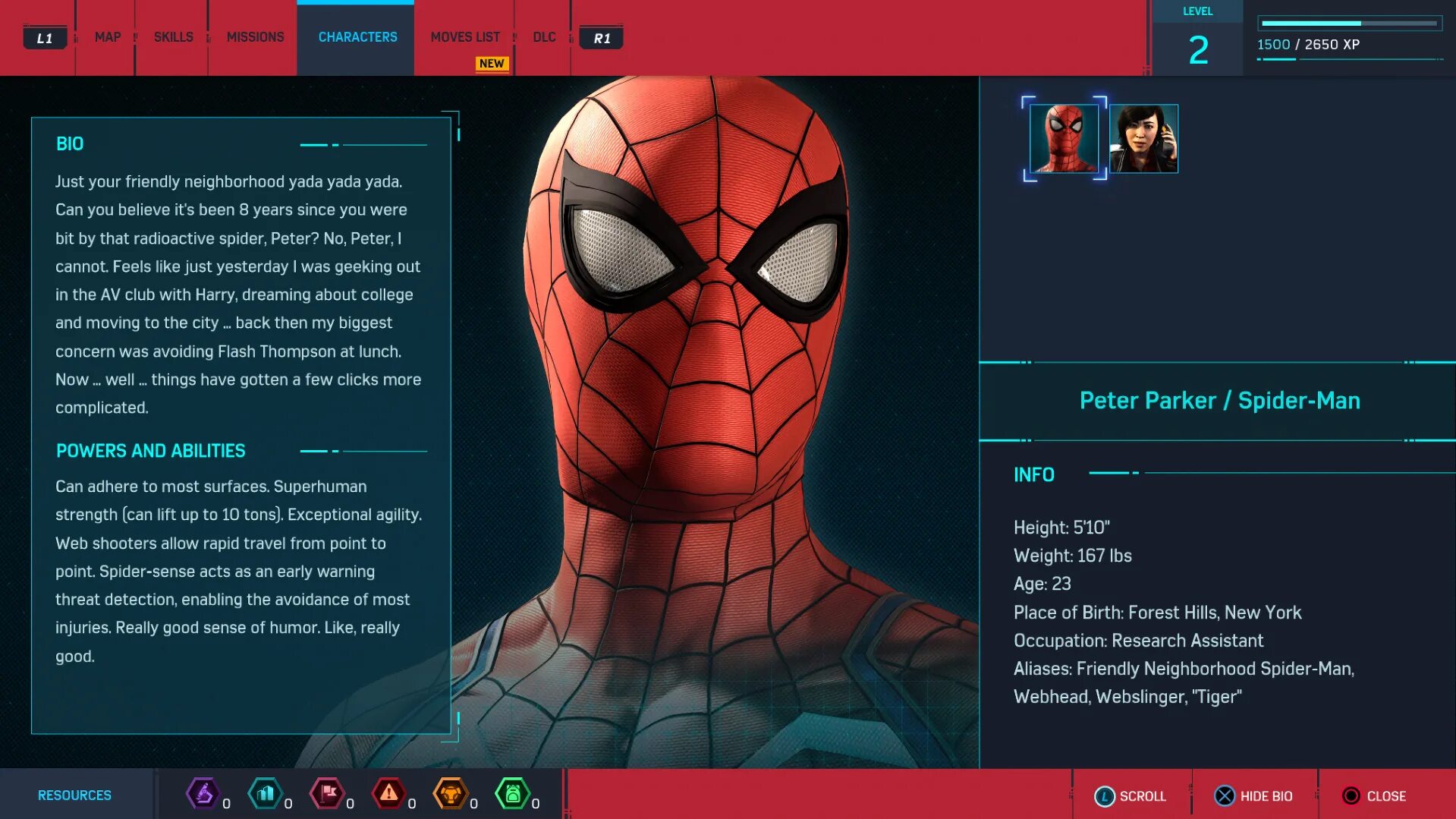This screenshot has width=1456, height=819.
Task: Click the R1 shoulder button icon
Action: click(602, 38)
